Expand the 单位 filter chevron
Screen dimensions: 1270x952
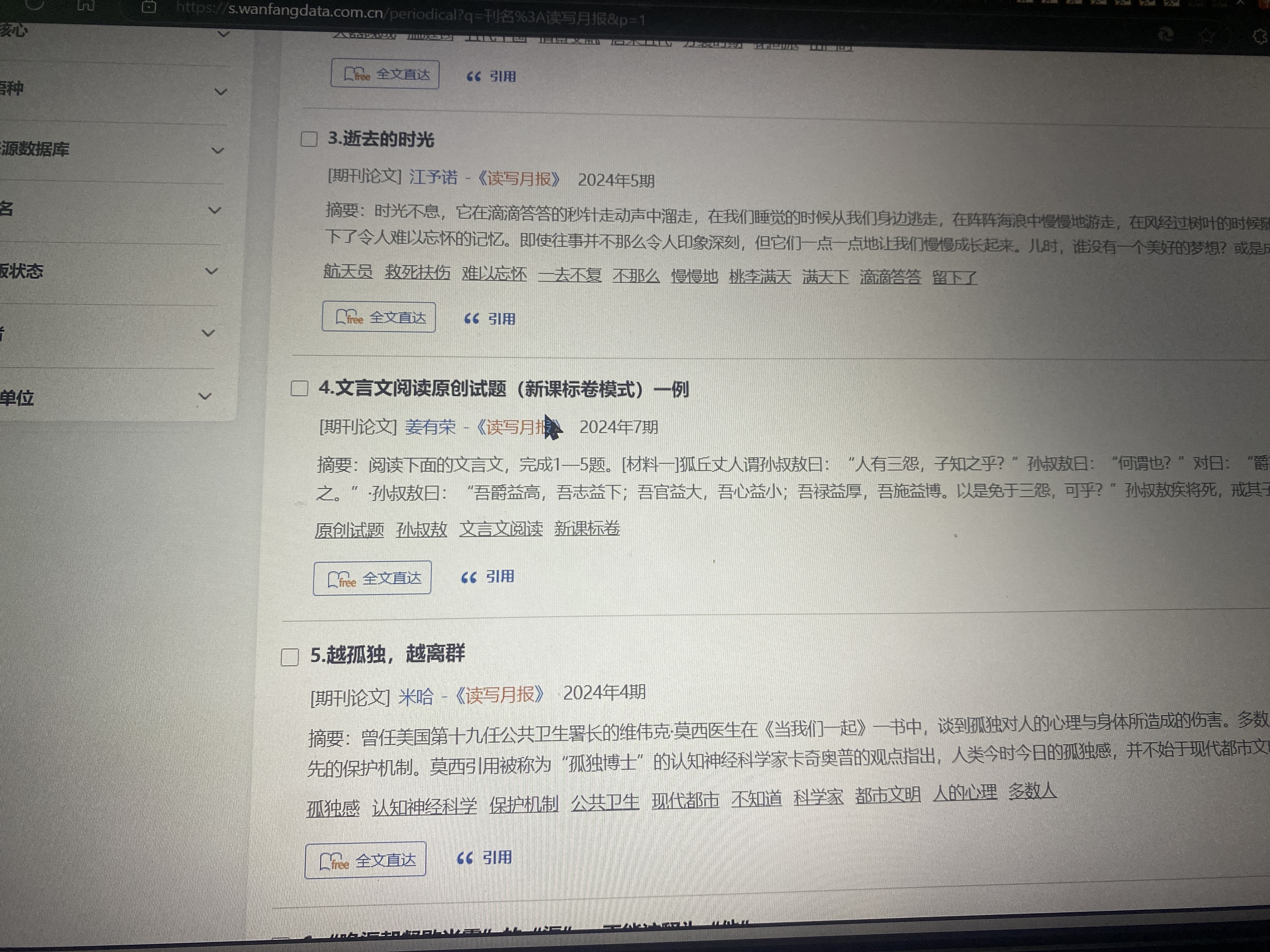coord(205,396)
